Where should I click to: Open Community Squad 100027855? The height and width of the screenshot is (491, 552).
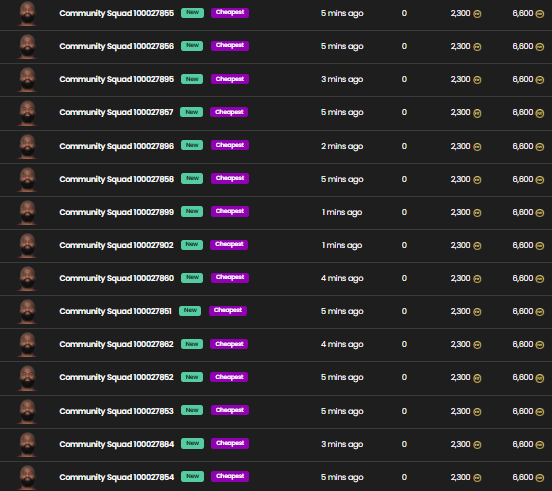click(117, 13)
